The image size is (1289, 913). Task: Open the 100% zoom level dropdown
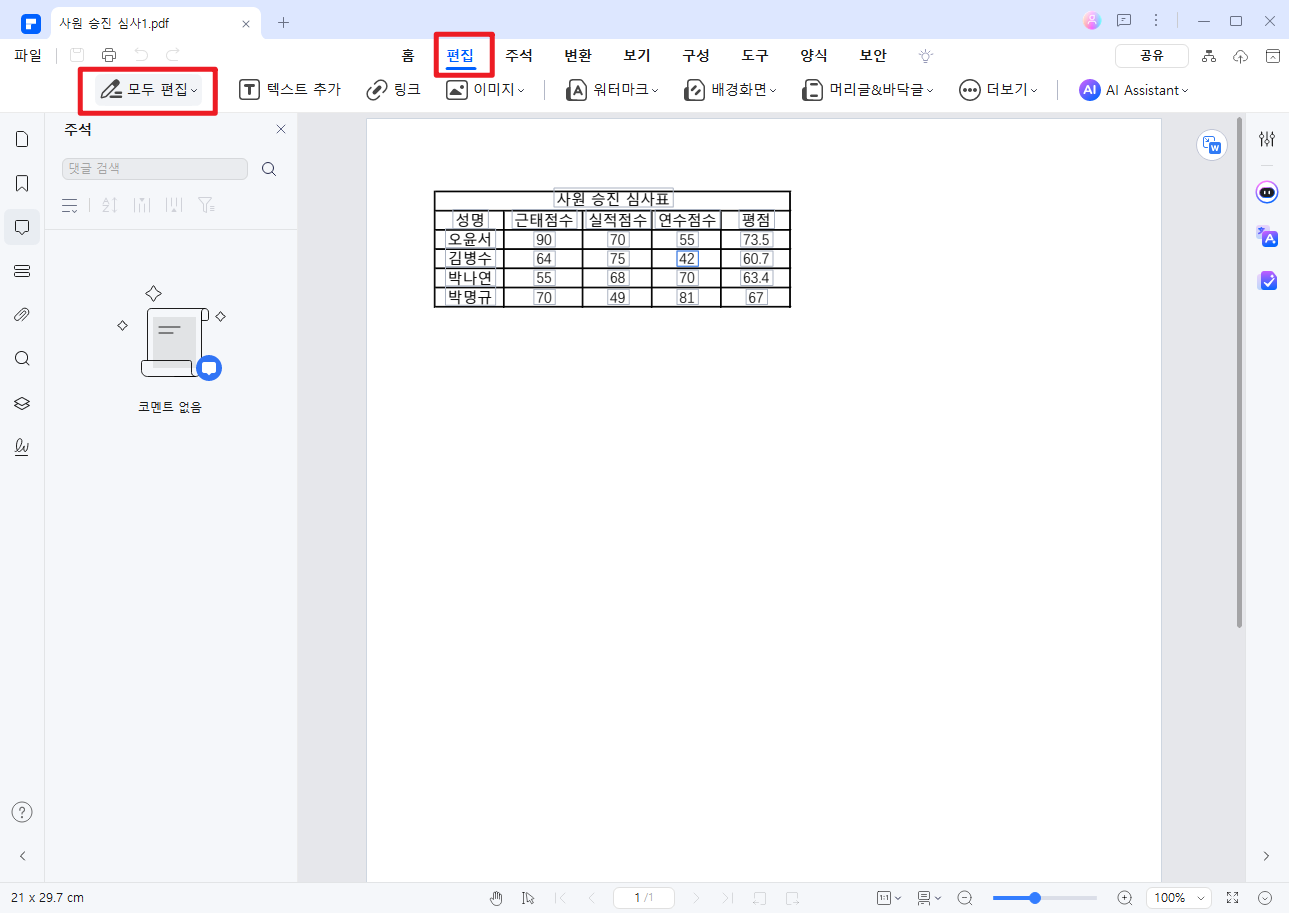[x=1178, y=898]
